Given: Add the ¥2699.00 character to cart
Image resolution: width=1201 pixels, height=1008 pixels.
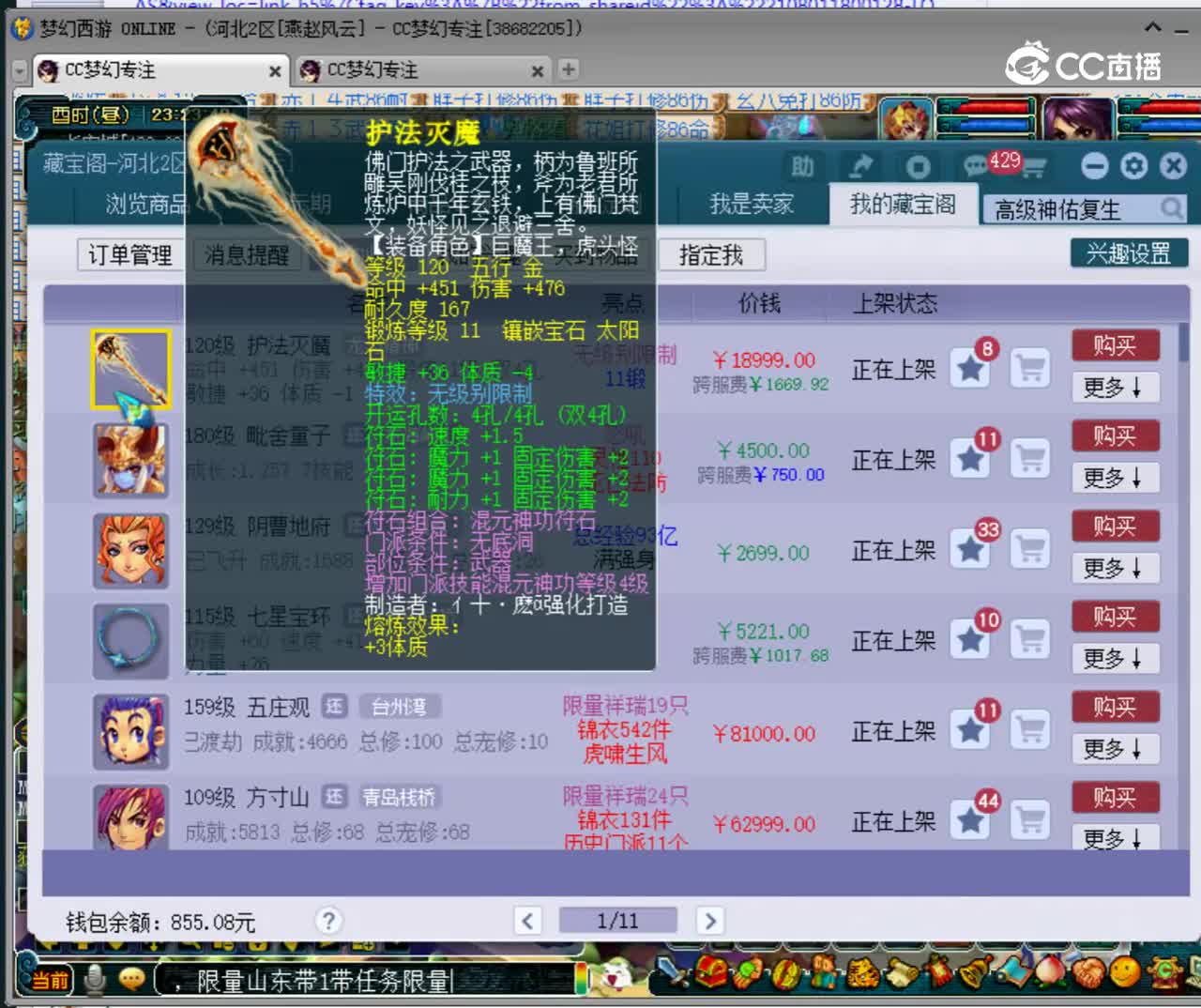Looking at the screenshot, I should pos(1030,550).
